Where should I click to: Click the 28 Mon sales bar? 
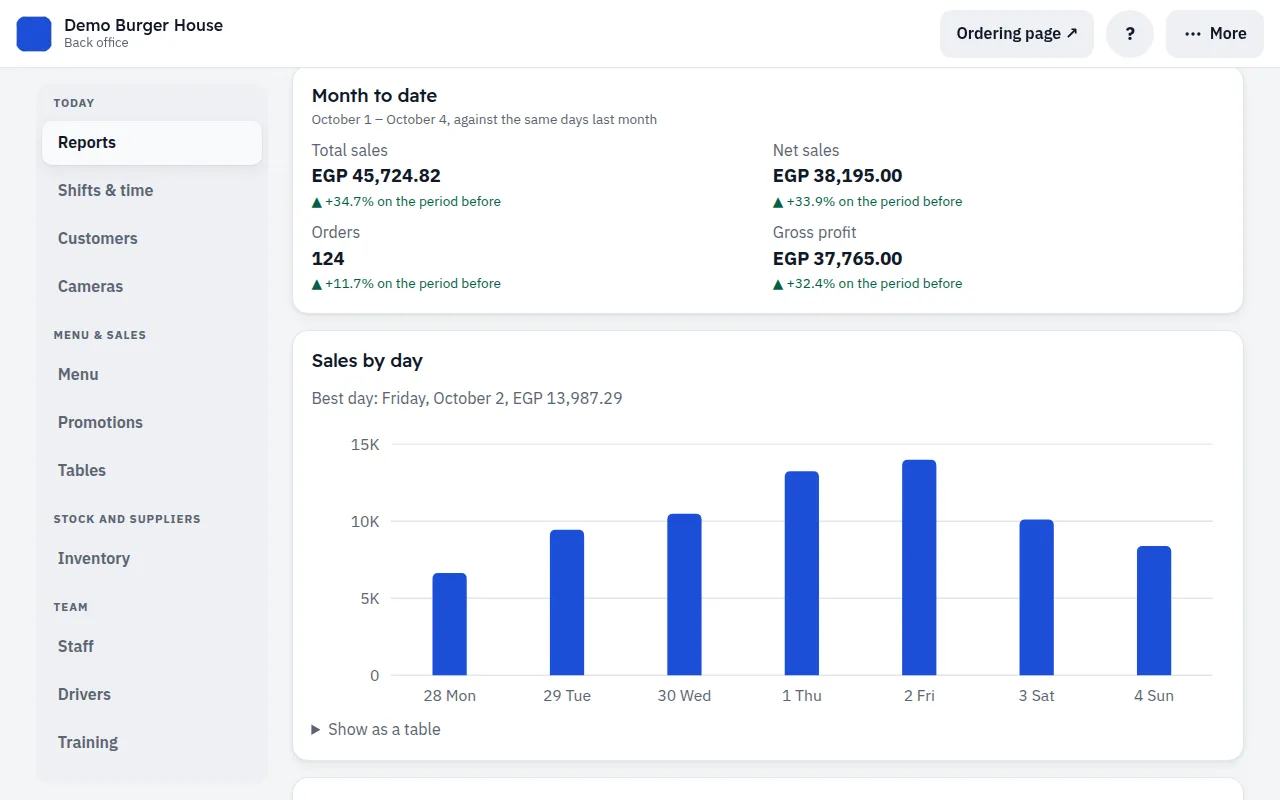click(x=450, y=624)
